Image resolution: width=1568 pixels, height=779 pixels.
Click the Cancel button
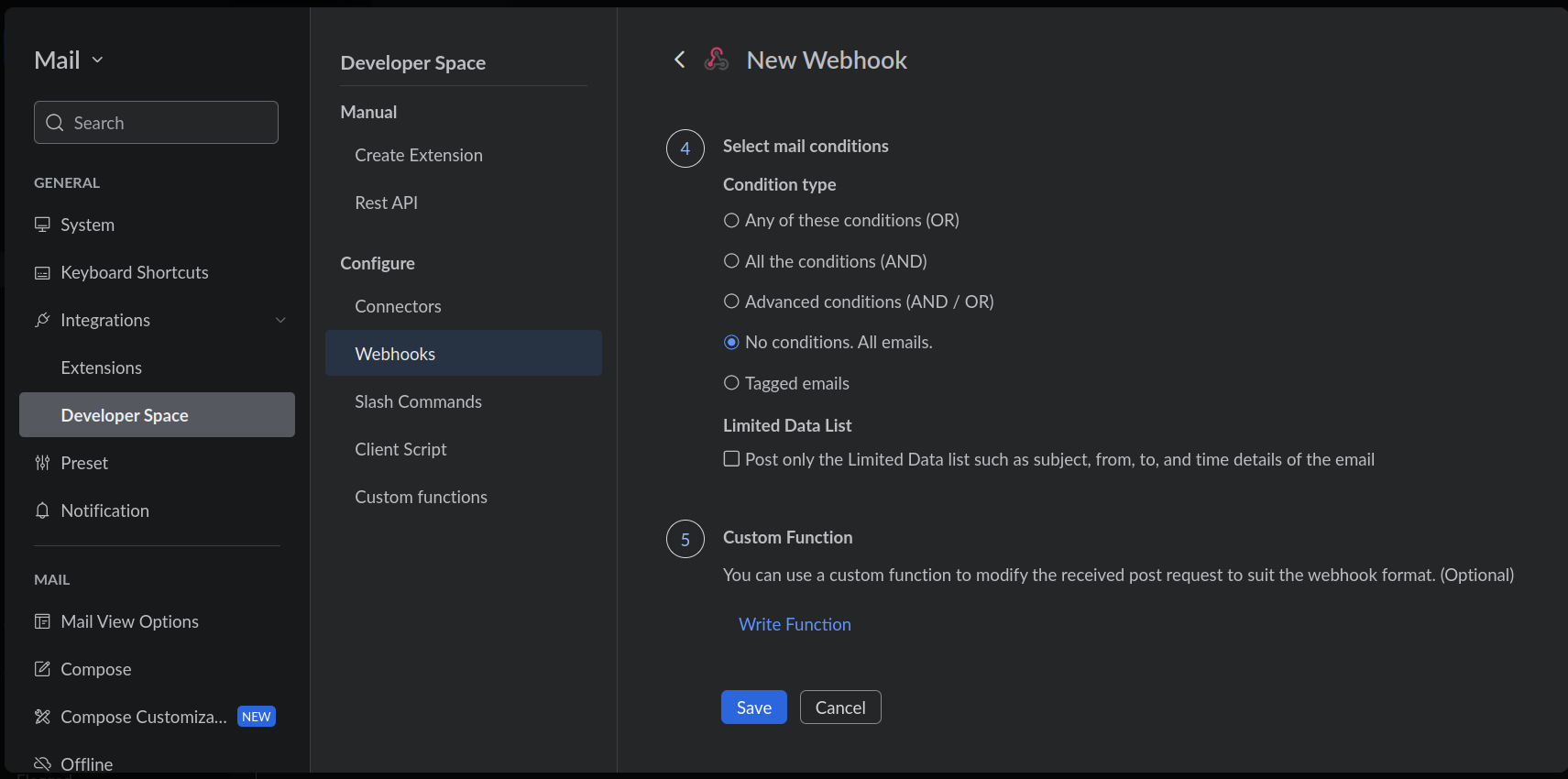pos(840,708)
